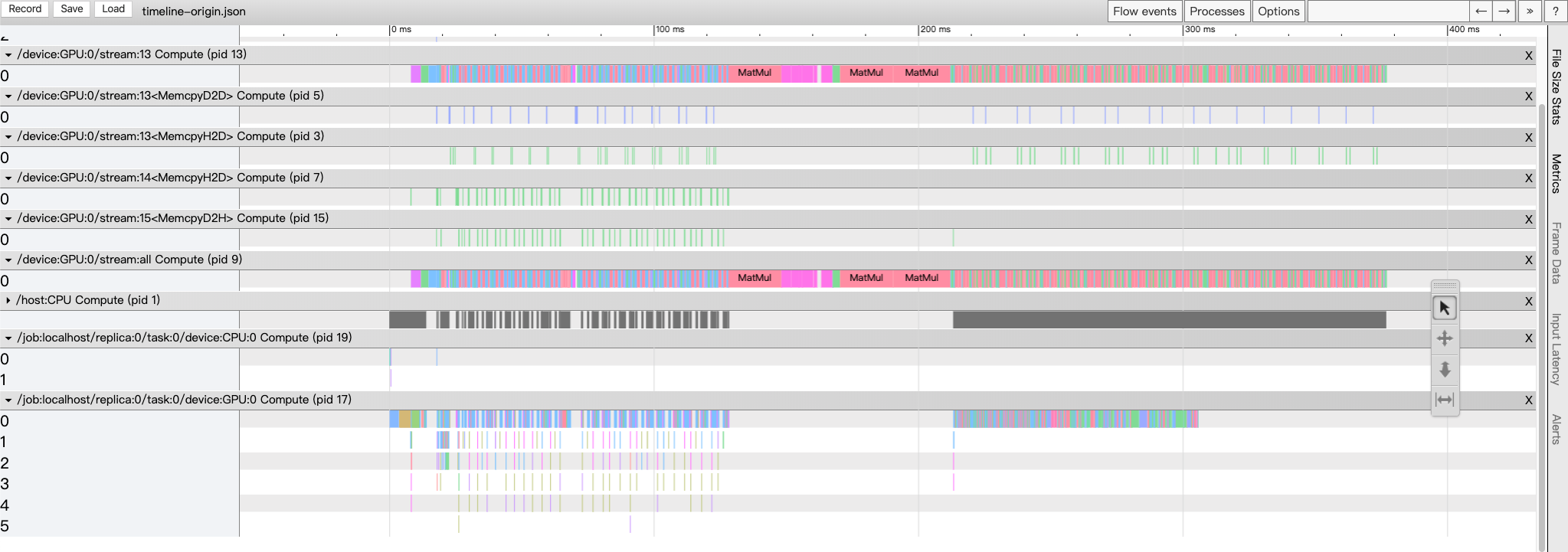
Task: Activate the zoom tool in the mouse-mode palette
Action: coord(1445,369)
